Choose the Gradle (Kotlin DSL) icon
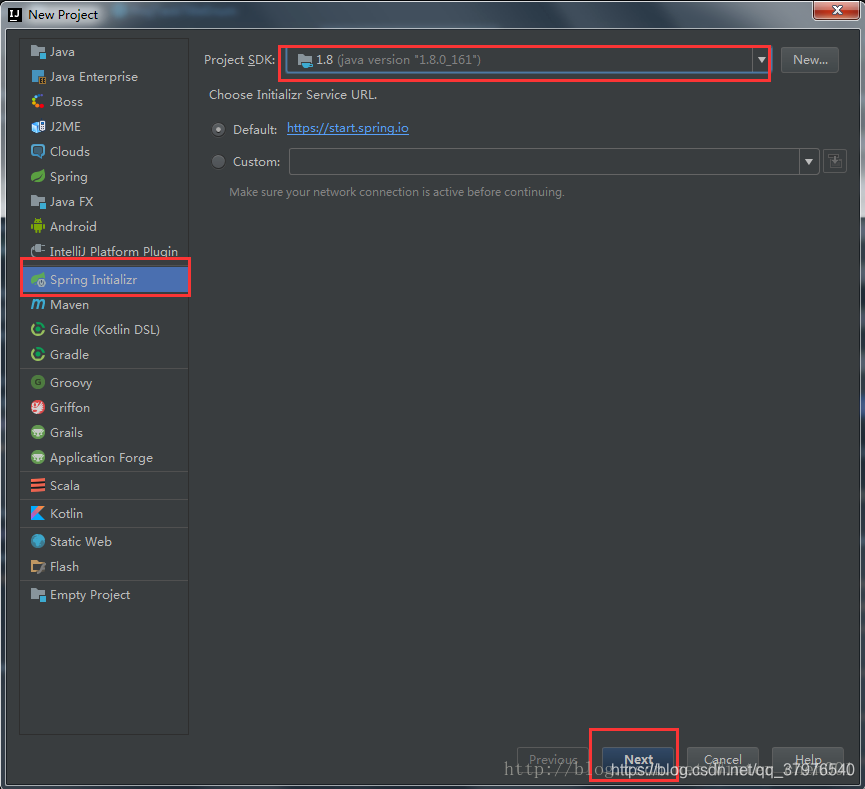Screen dimensions: 865x789 (x=38, y=329)
